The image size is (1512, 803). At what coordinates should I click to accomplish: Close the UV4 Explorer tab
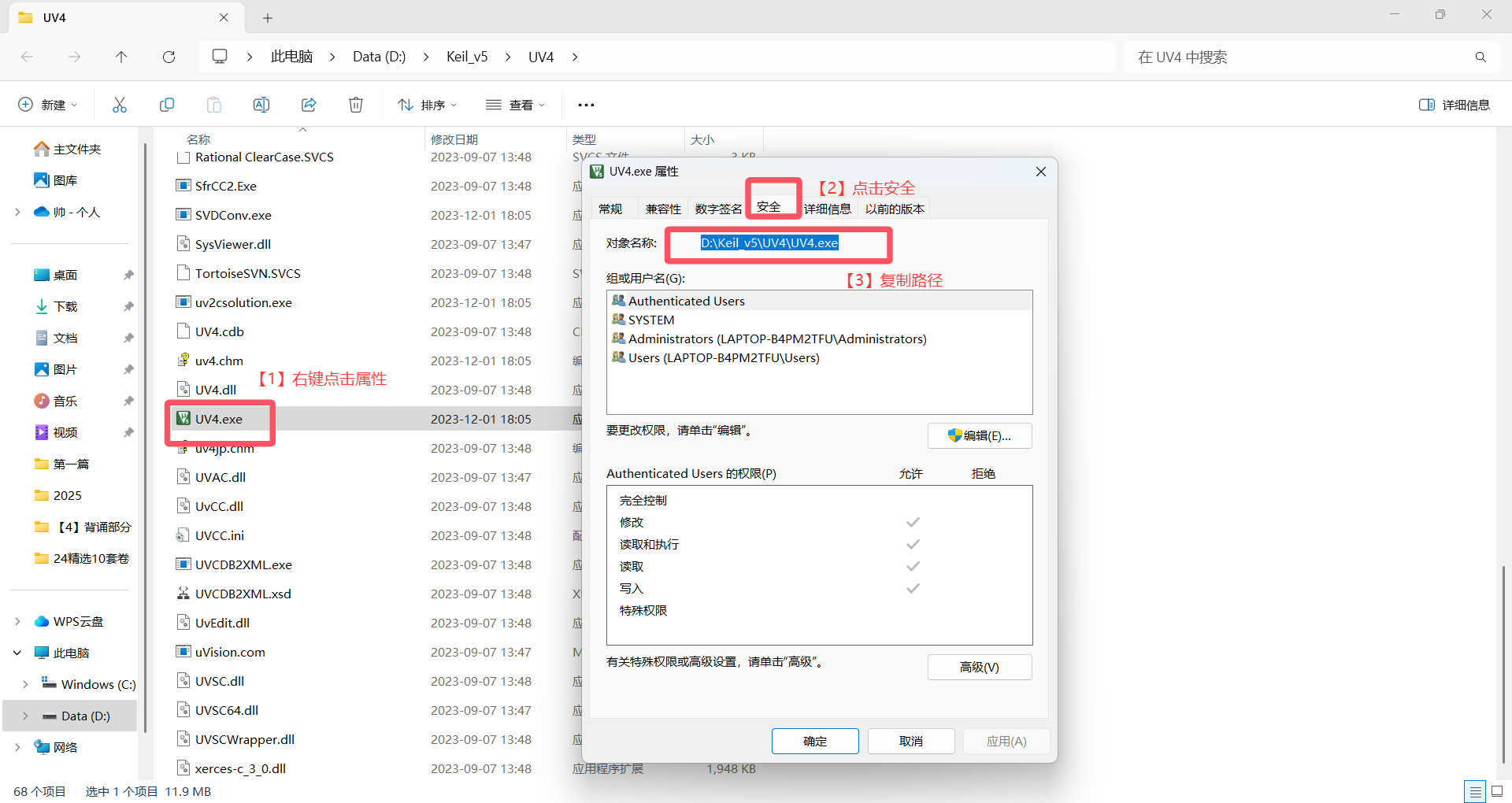click(x=224, y=17)
